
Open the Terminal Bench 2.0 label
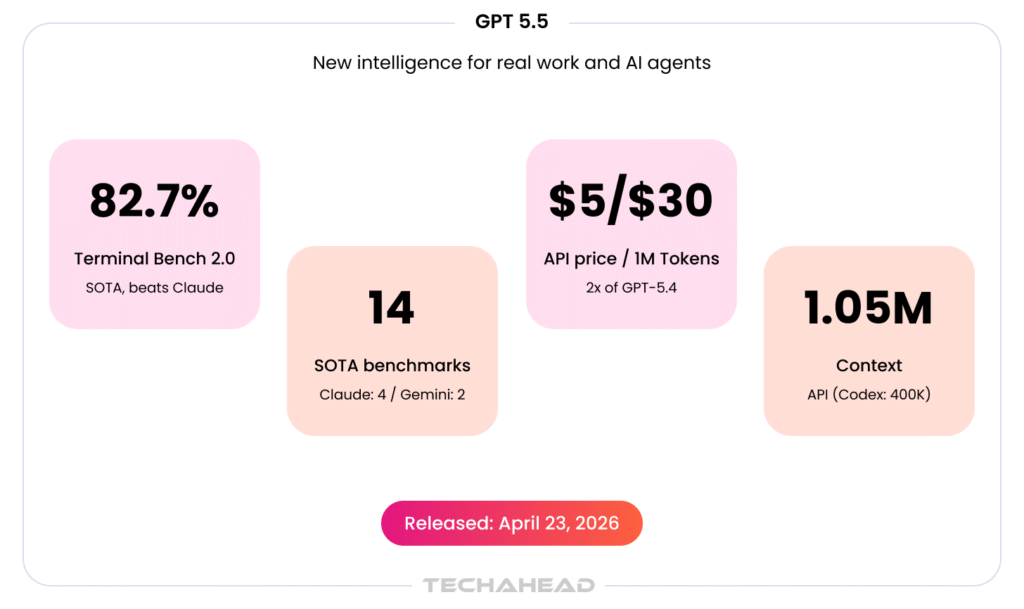click(x=154, y=258)
